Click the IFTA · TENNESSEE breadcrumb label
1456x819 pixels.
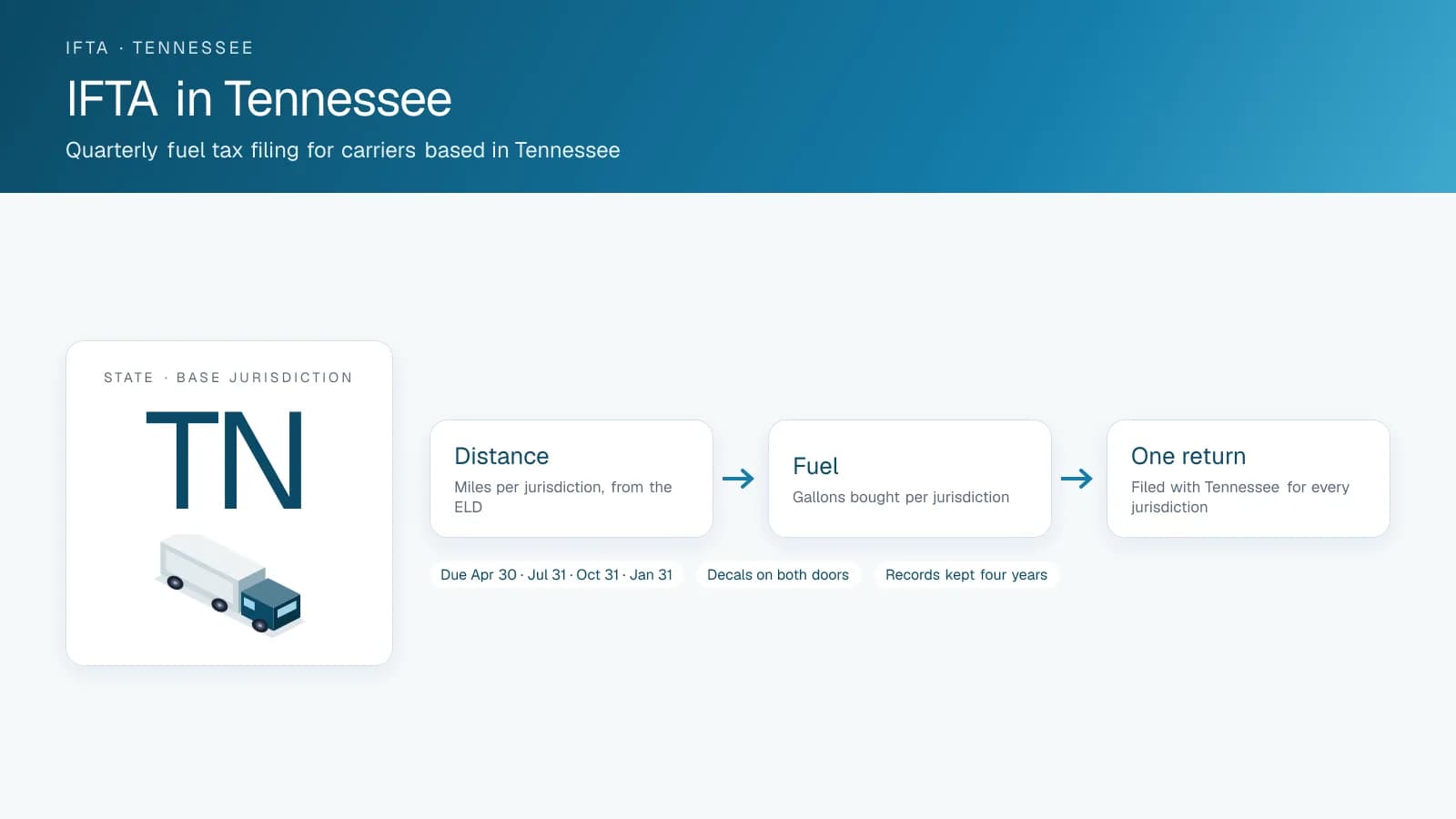159,48
